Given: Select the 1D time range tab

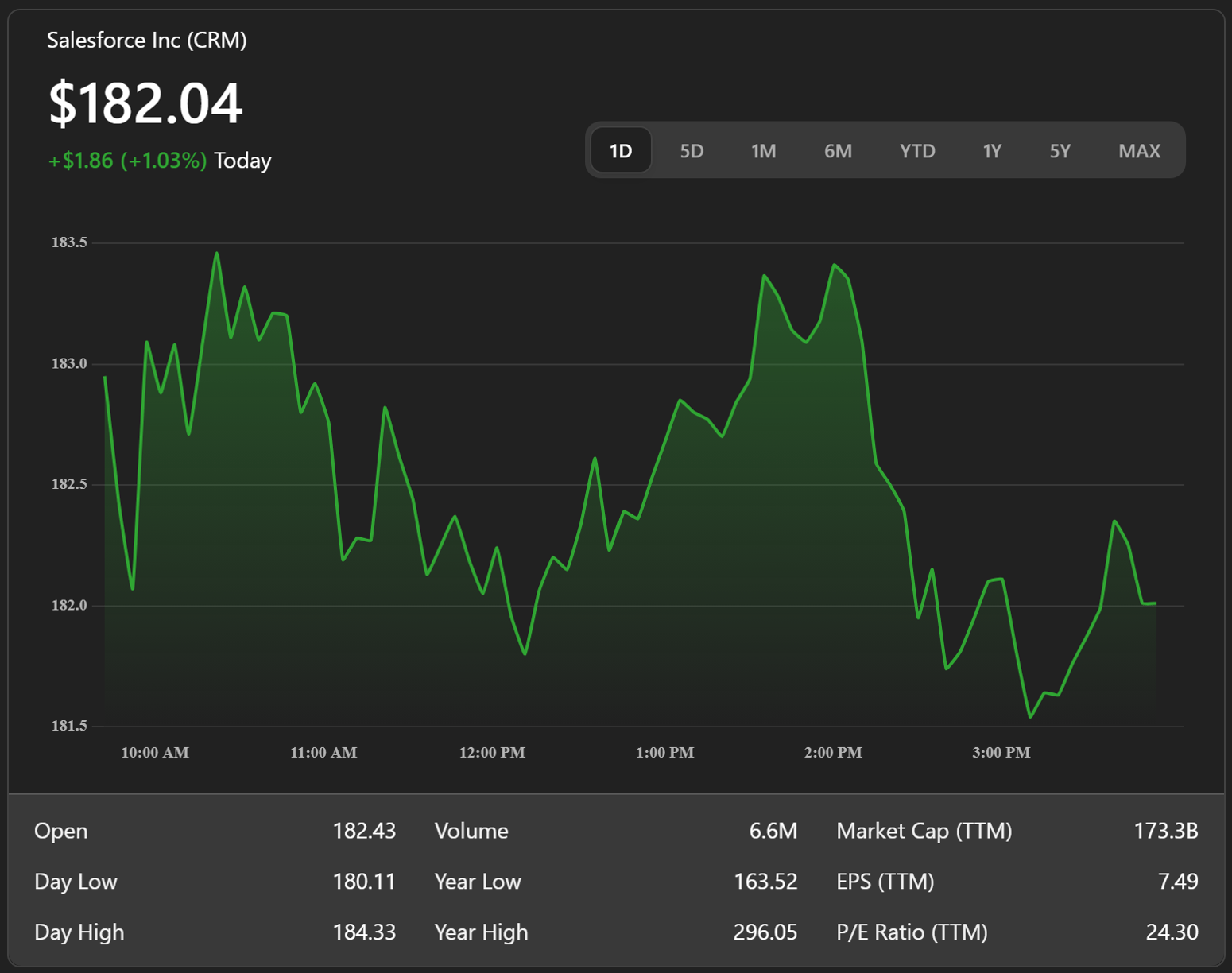Looking at the screenshot, I should click(x=621, y=150).
